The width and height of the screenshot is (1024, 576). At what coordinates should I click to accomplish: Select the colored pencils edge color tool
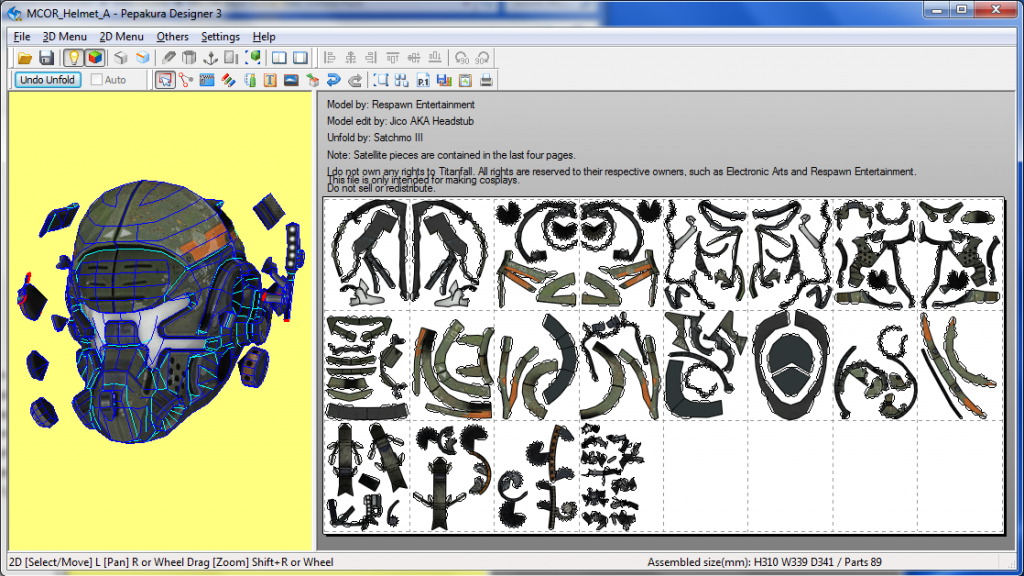(228, 80)
